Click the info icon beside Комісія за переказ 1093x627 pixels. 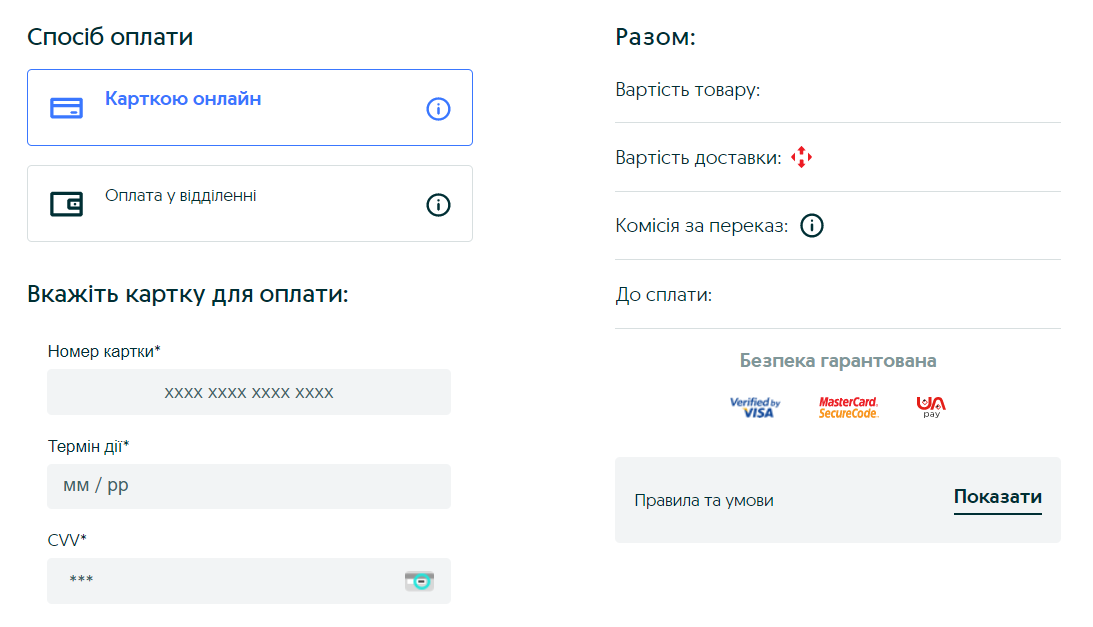(x=811, y=226)
